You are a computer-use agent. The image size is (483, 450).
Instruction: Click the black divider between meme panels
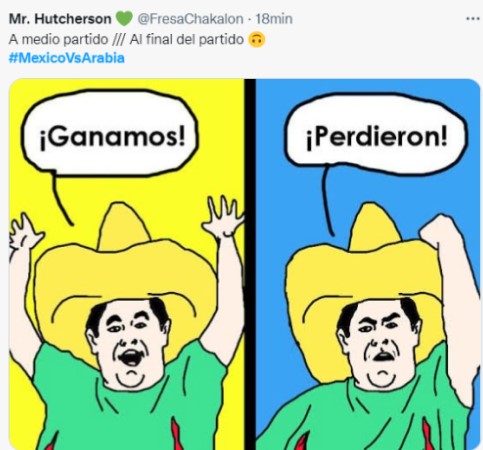pos(250,264)
